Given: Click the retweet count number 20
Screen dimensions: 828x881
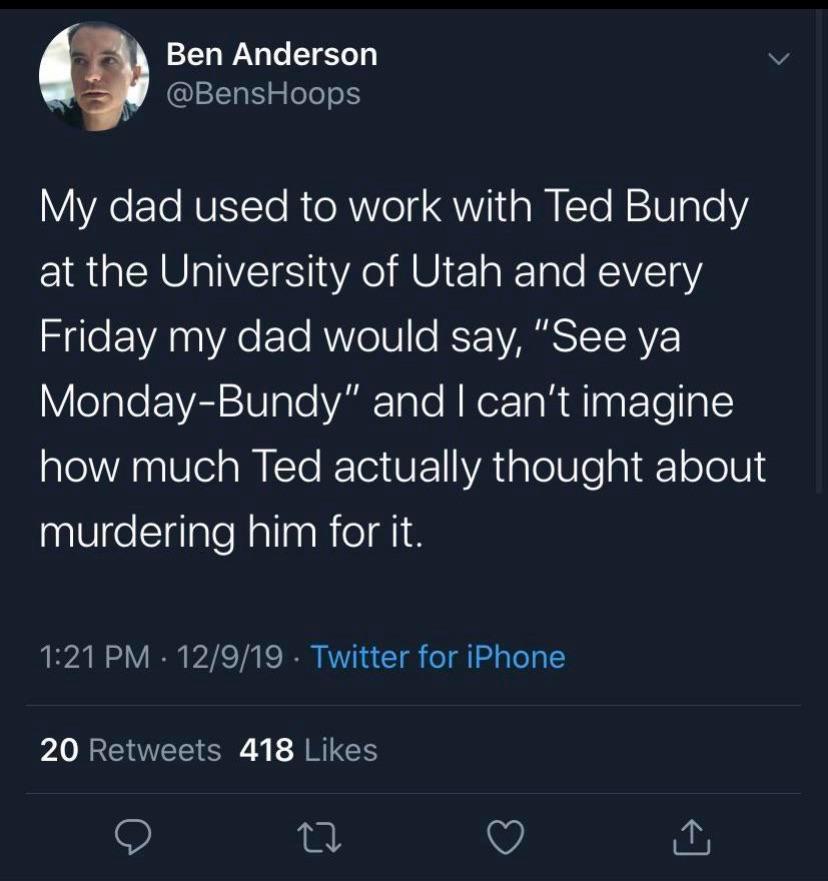Looking at the screenshot, I should (59, 749).
